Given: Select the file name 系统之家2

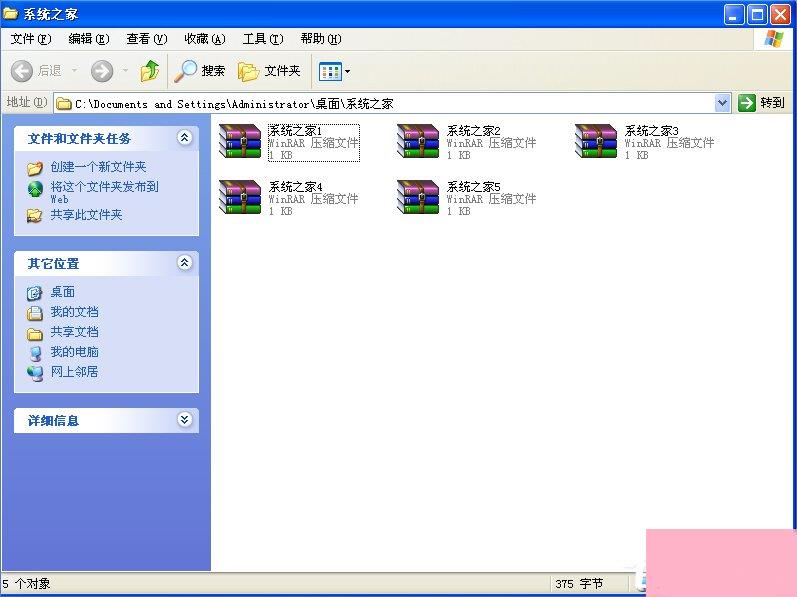Looking at the screenshot, I should click(473, 131).
